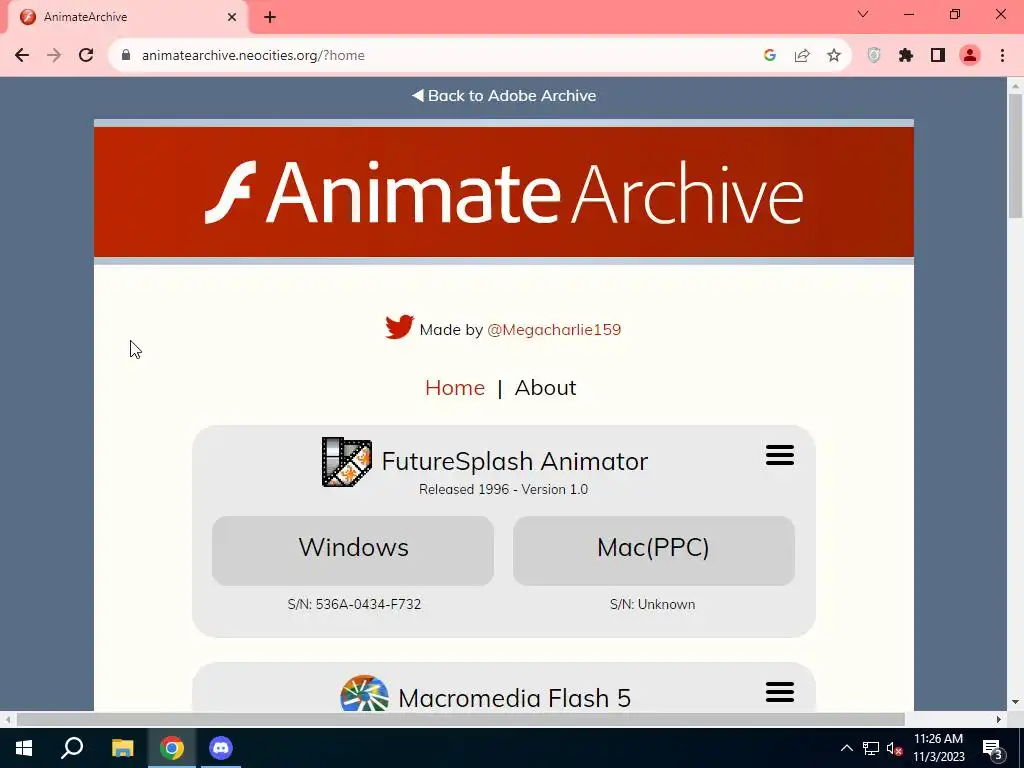Open Windows taskbar search
1024x768 pixels.
pos(72,748)
